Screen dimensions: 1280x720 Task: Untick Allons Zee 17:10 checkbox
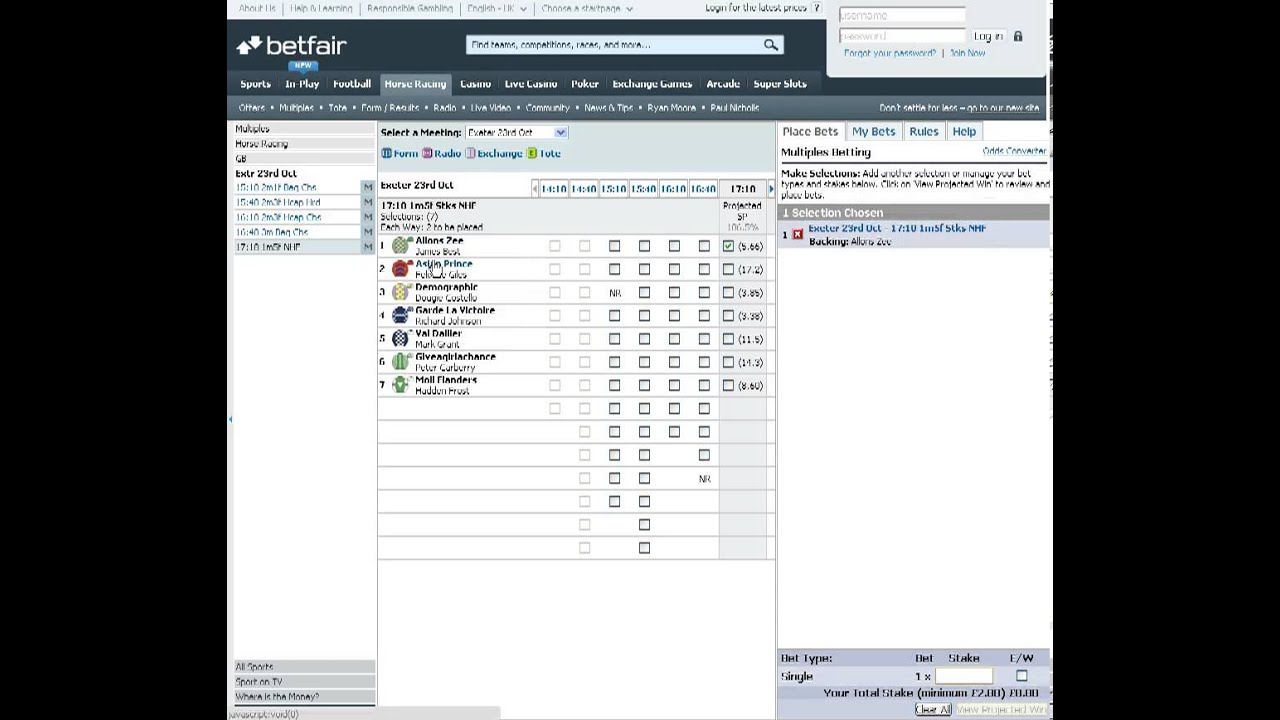728,246
